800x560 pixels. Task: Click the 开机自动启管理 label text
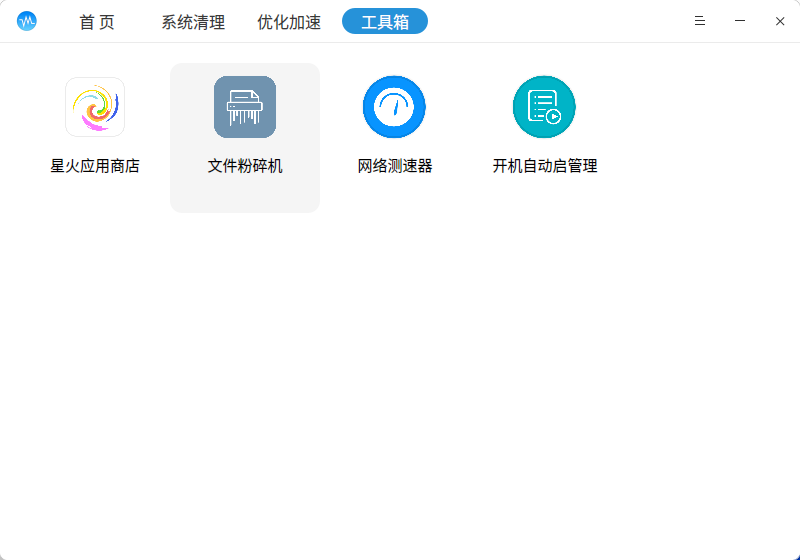click(x=545, y=166)
